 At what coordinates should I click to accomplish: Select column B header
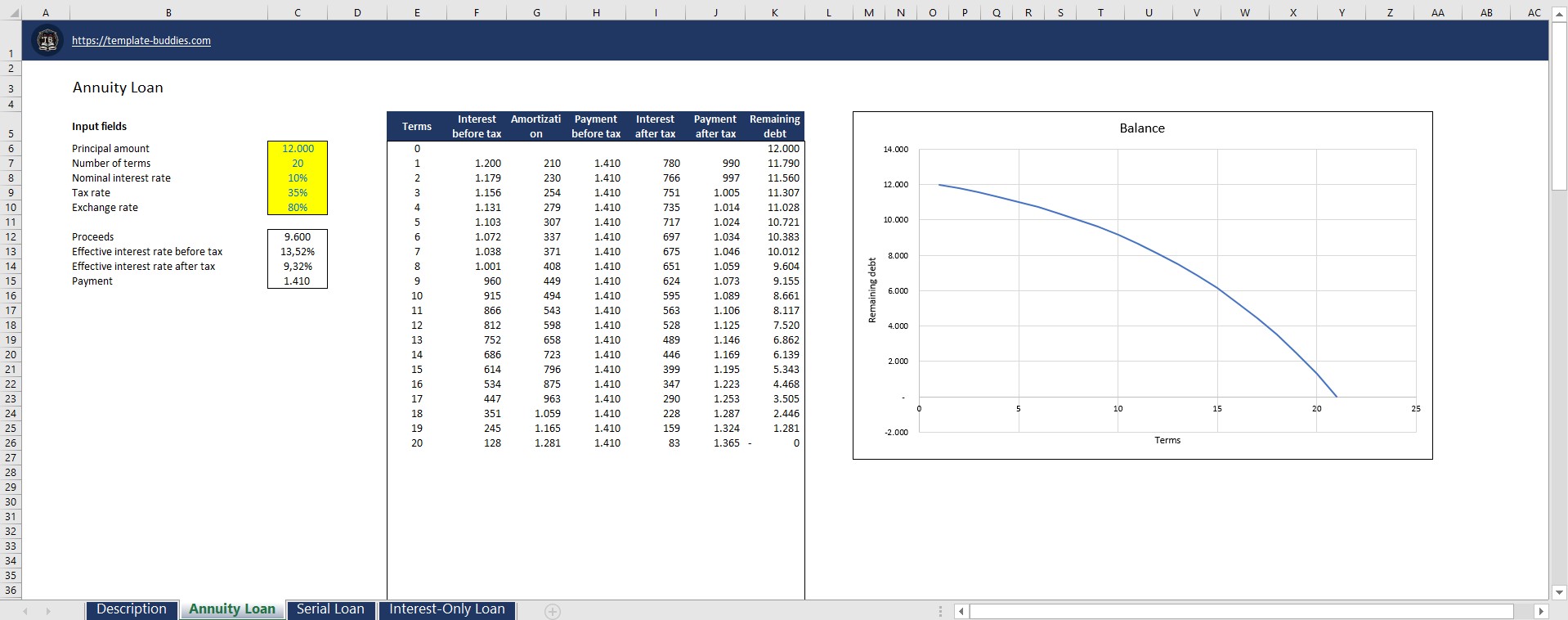(x=168, y=13)
